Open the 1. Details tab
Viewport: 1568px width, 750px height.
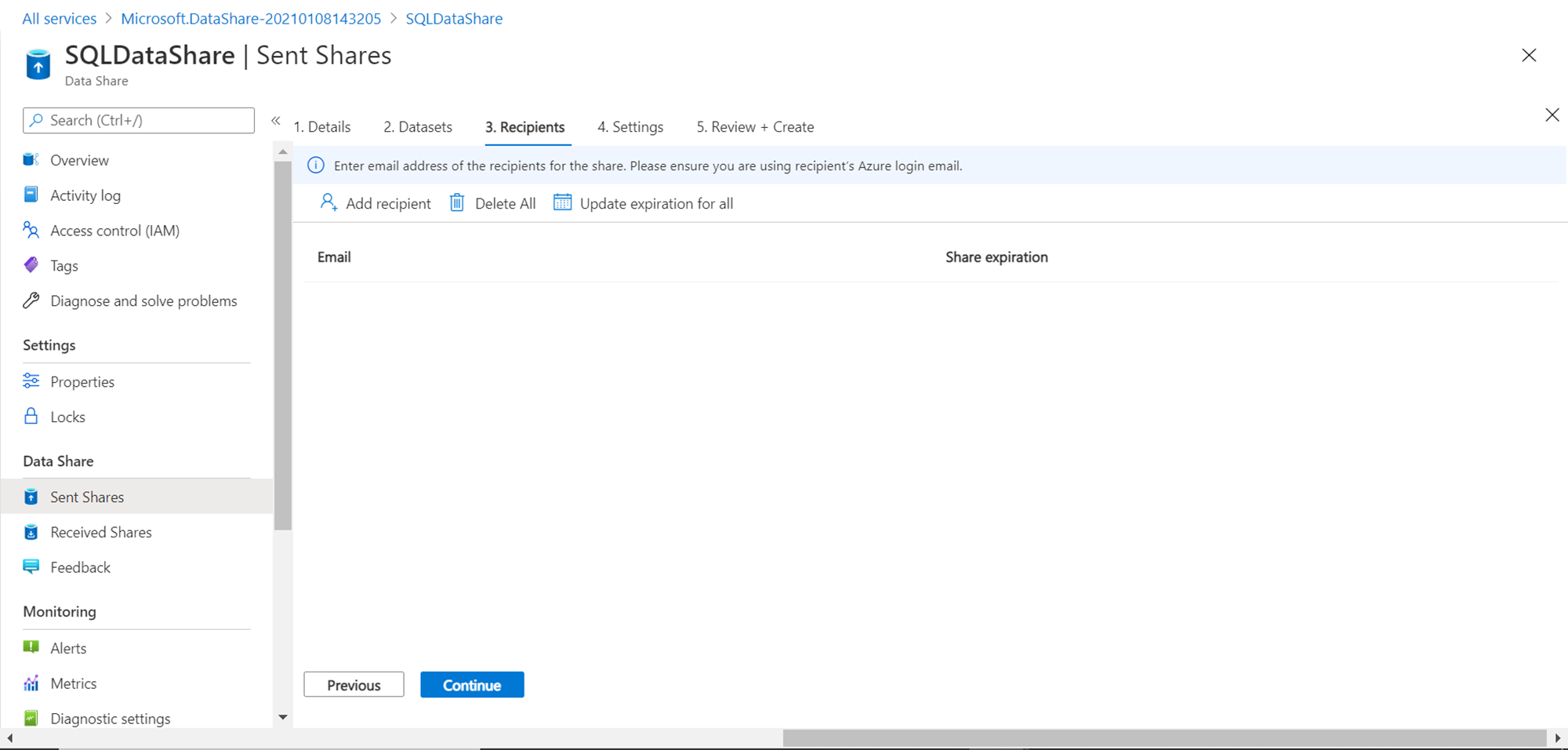click(322, 127)
